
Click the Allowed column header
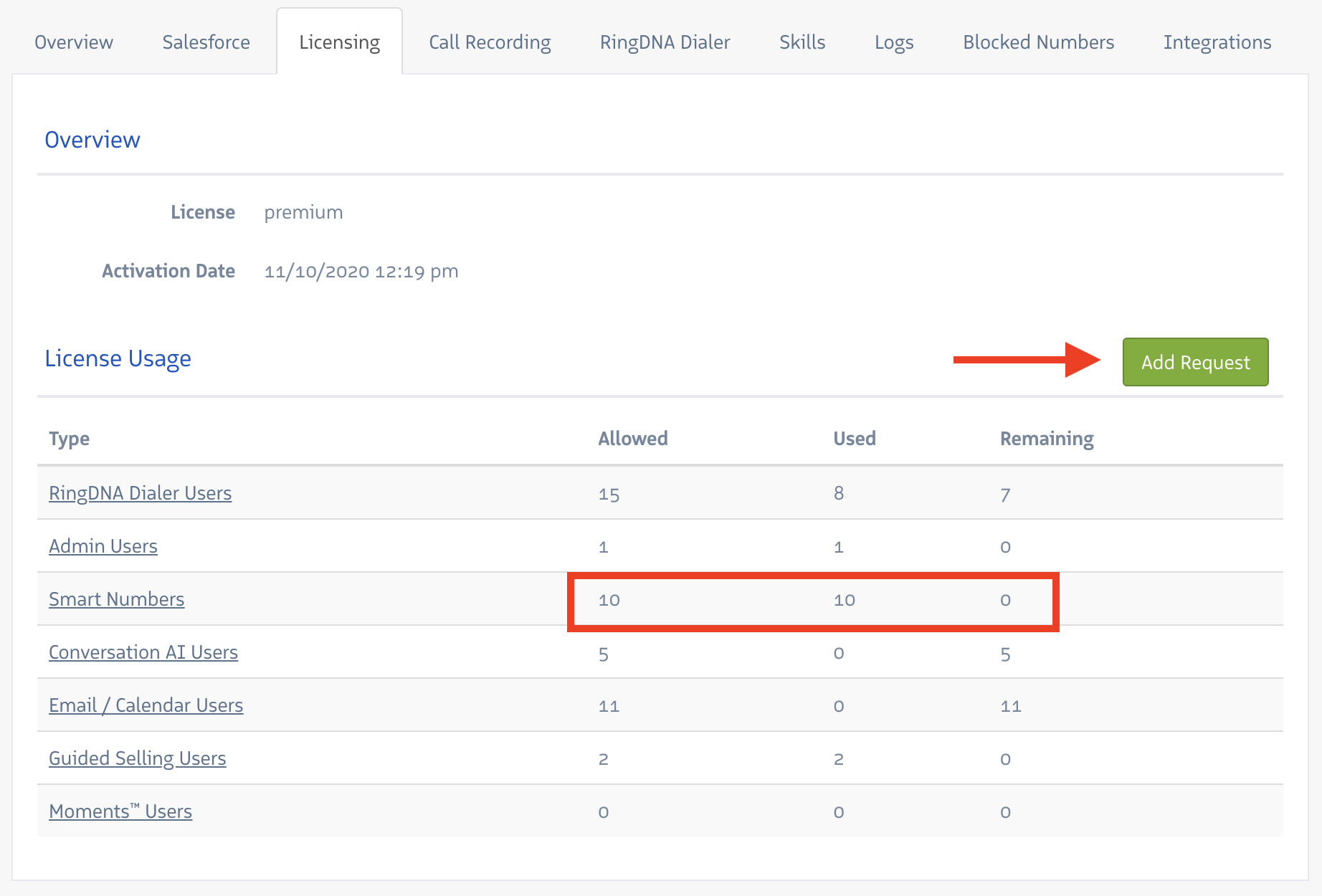tap(632, 439)
